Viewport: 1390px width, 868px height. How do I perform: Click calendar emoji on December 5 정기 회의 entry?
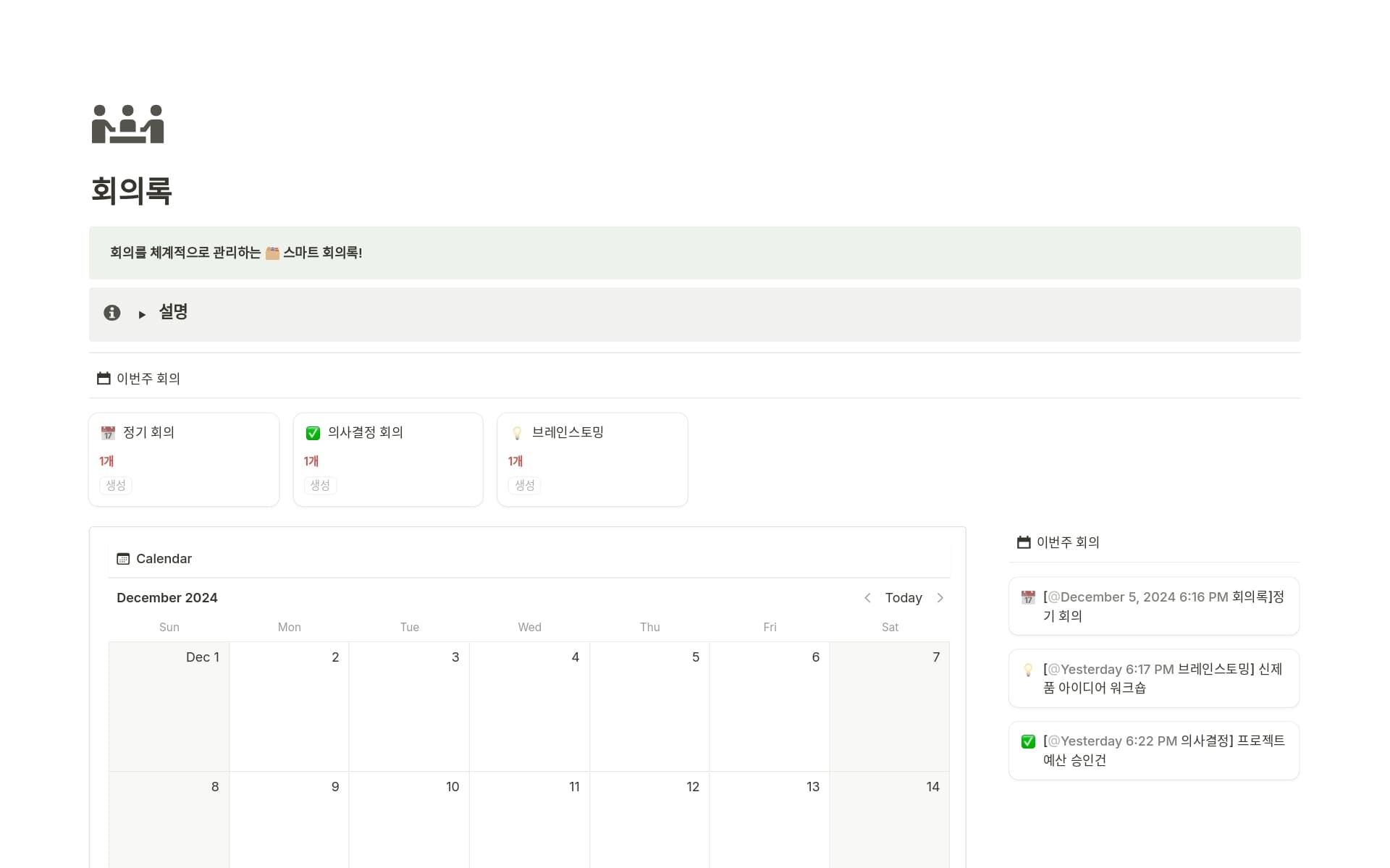pyautogui.click(x=1028, y=598)
